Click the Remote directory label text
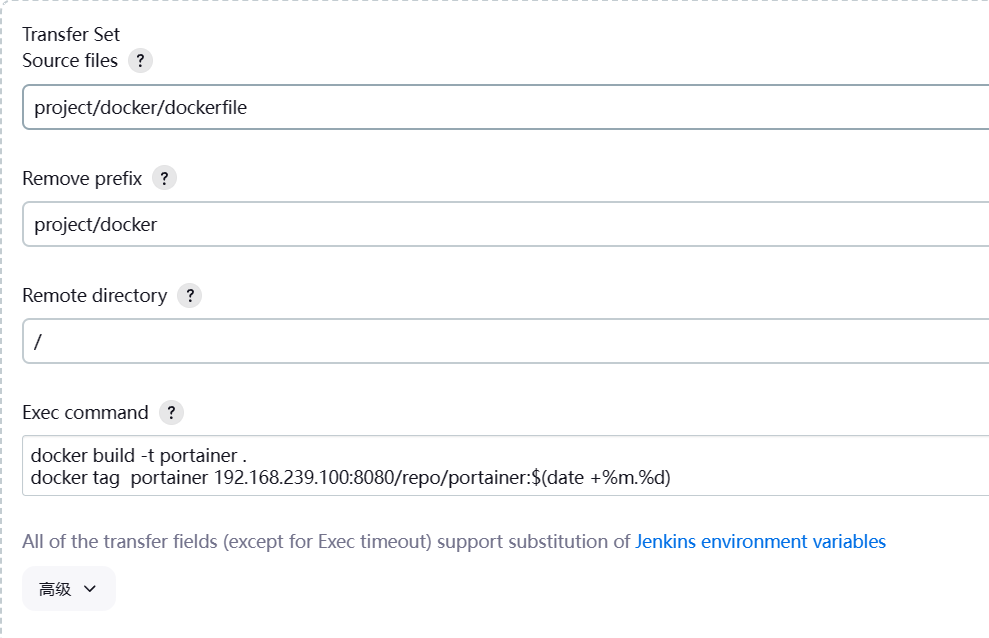 [x=94, y=296]
